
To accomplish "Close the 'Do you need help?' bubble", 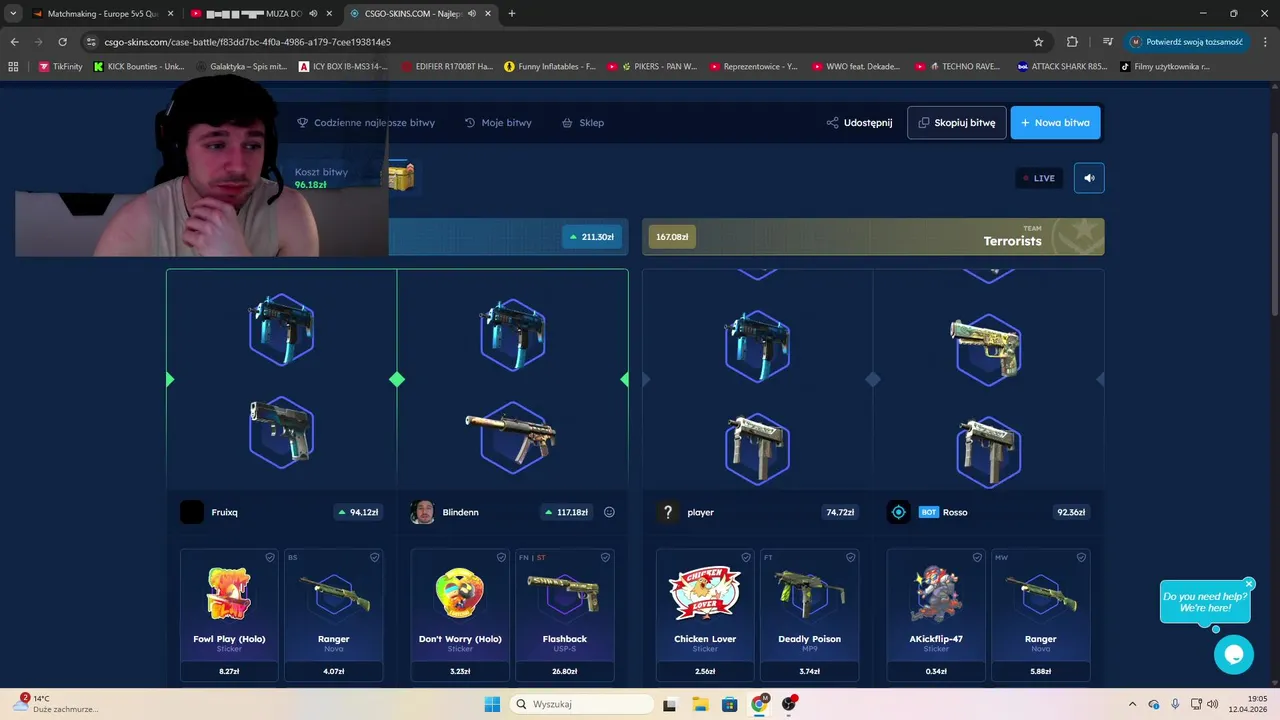I will coord(1249,583).
